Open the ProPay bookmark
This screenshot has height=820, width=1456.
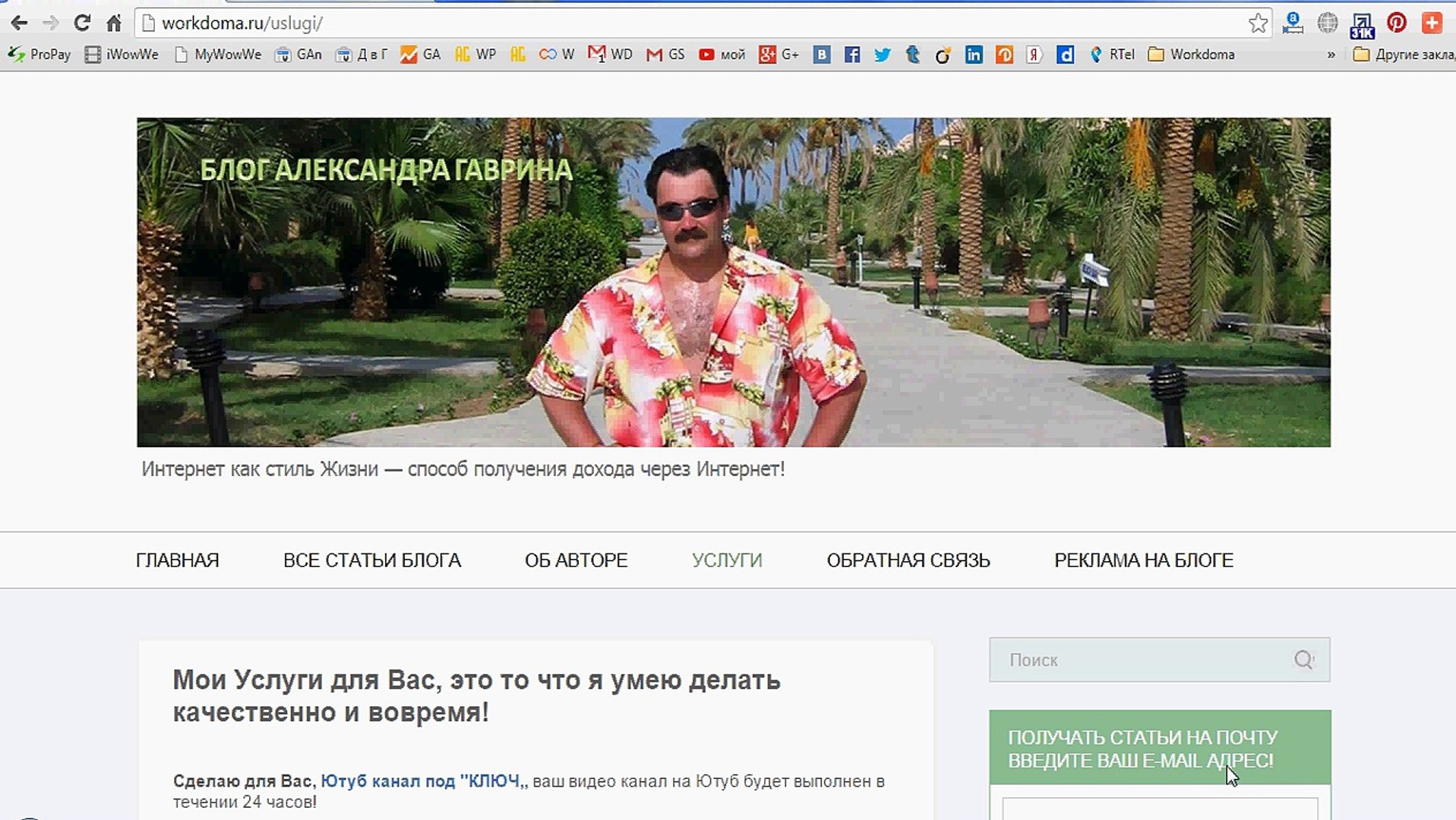tap(39, 55)
